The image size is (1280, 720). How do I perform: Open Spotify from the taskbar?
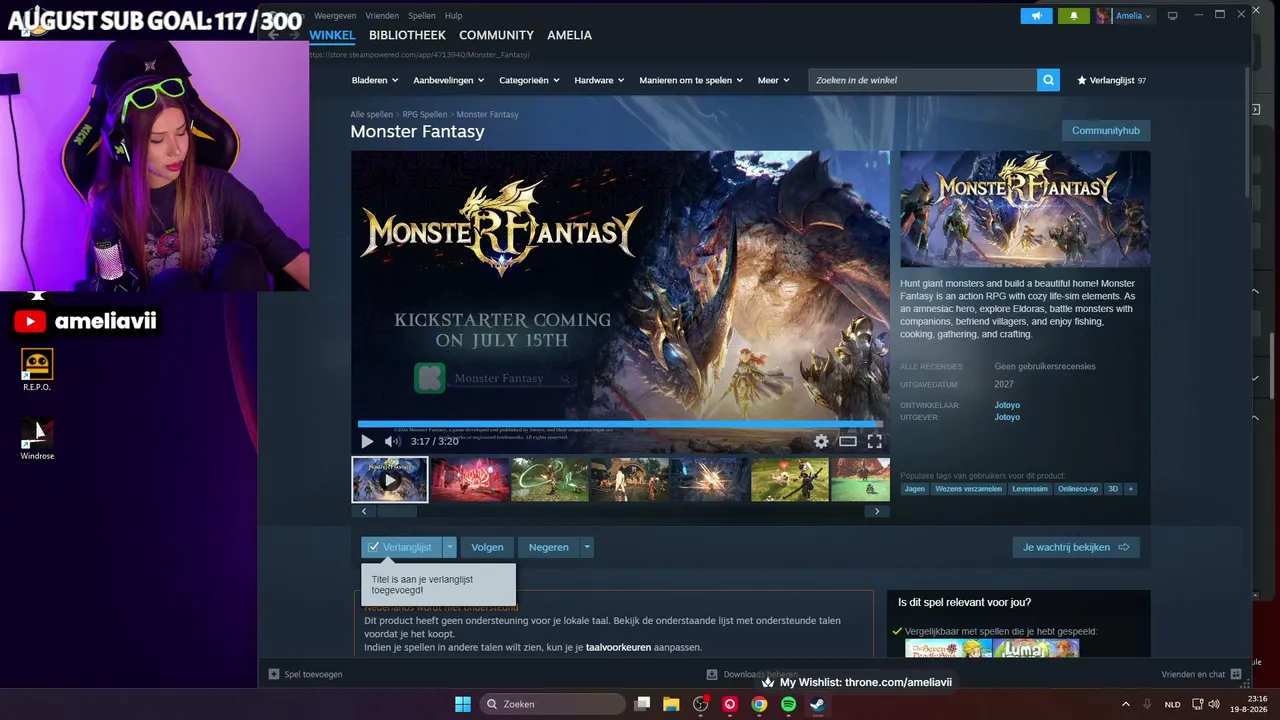[788, 704]
